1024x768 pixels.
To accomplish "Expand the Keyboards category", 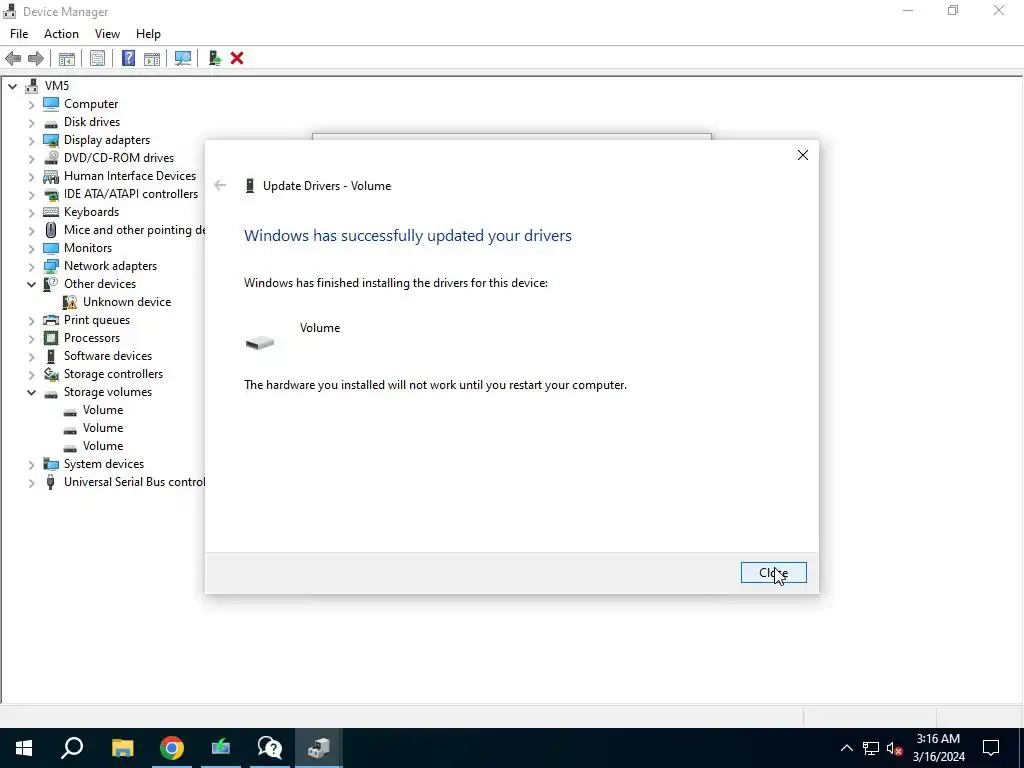I will point(31,212).
